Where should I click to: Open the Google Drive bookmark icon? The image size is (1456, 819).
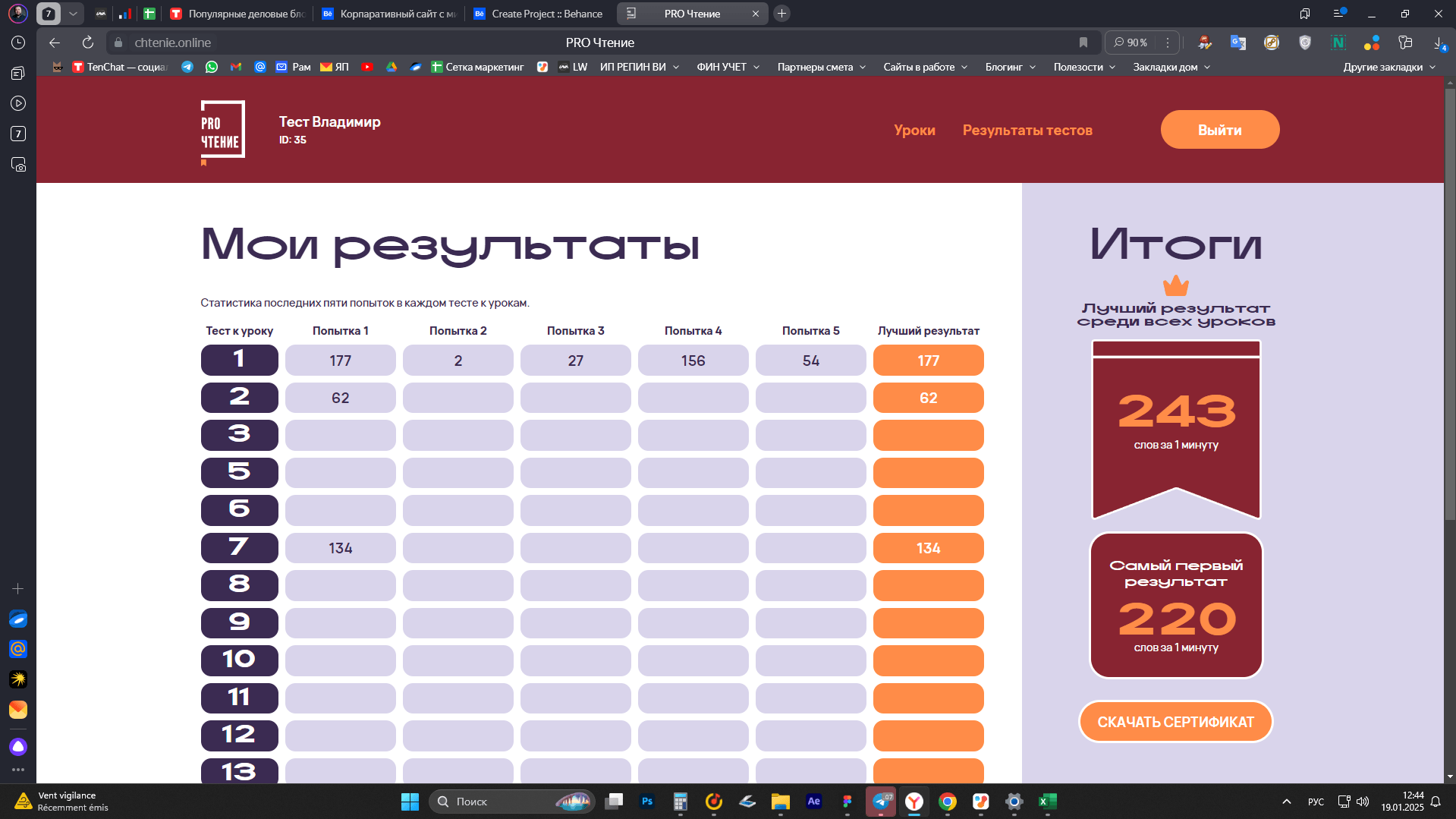click(x=392, y=67)
